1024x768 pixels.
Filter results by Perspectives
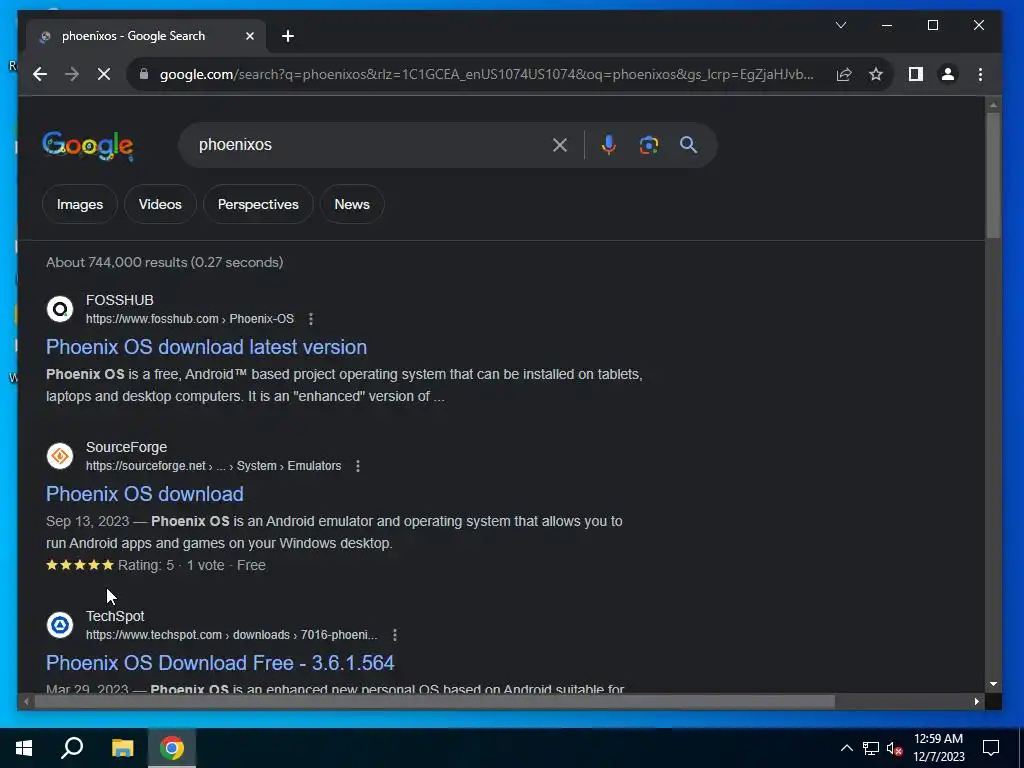tap(258, 204)
